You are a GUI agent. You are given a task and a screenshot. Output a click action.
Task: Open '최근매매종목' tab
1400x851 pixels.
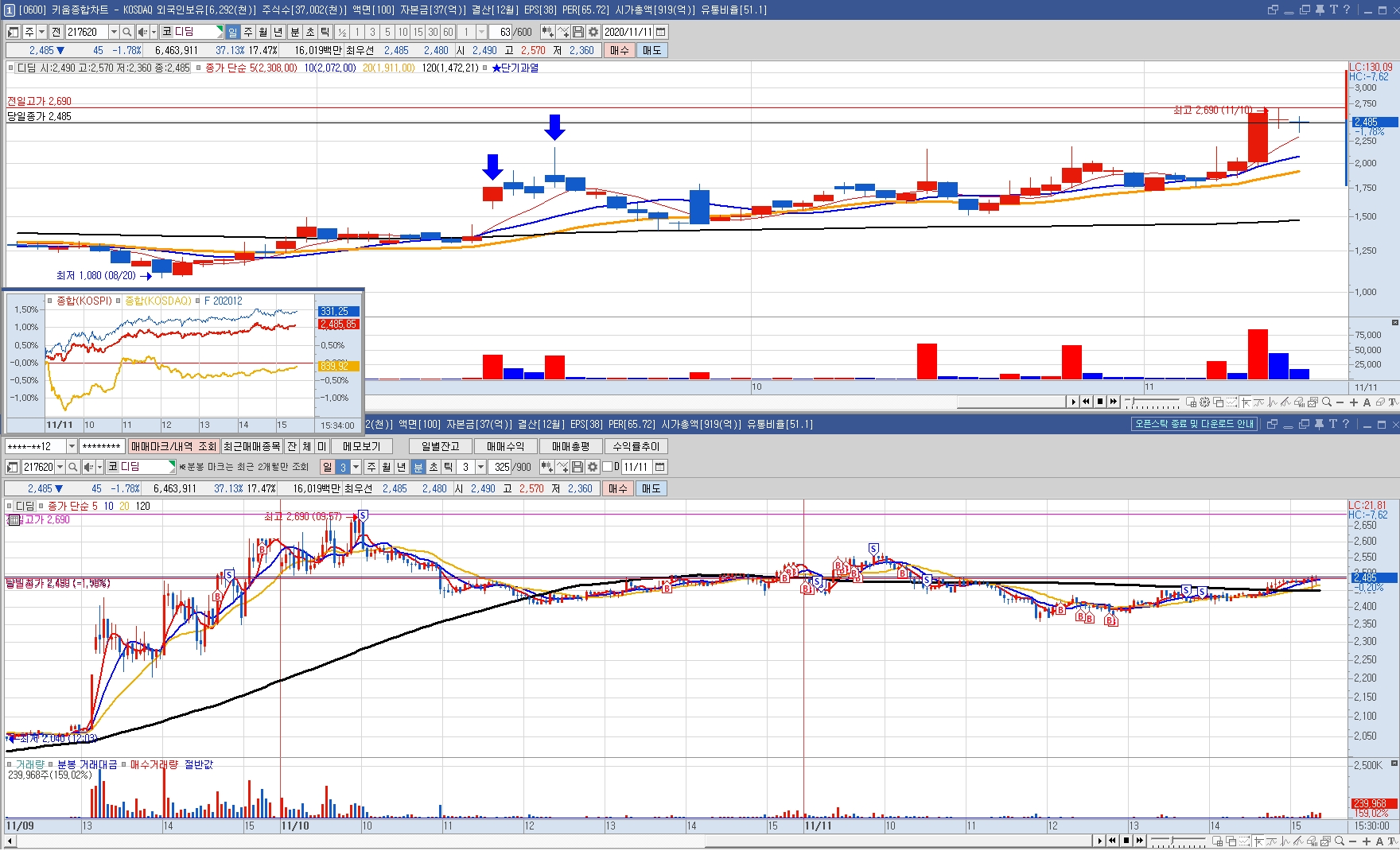(251, 446)
